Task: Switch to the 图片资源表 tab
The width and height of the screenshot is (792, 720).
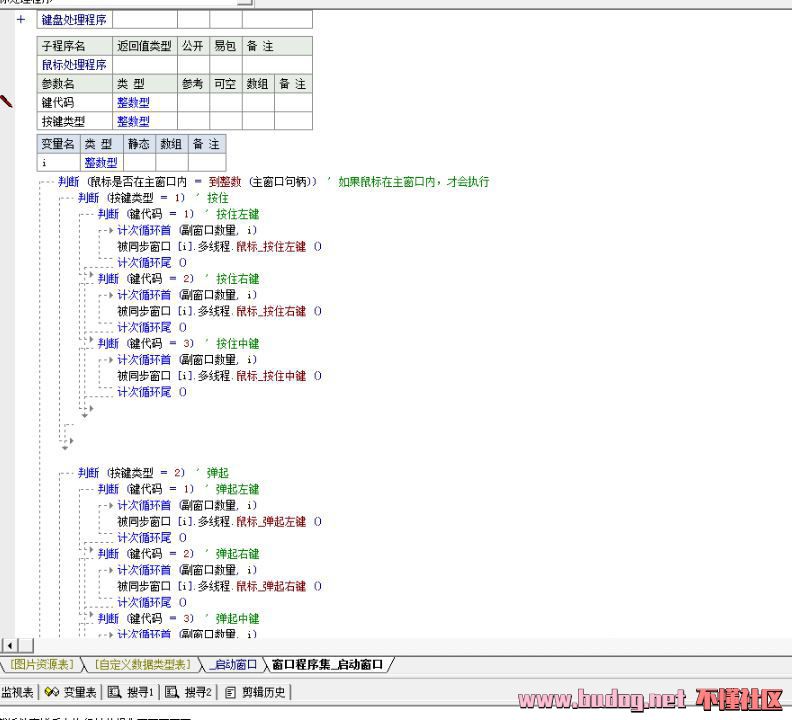Action: coord(40,665)
